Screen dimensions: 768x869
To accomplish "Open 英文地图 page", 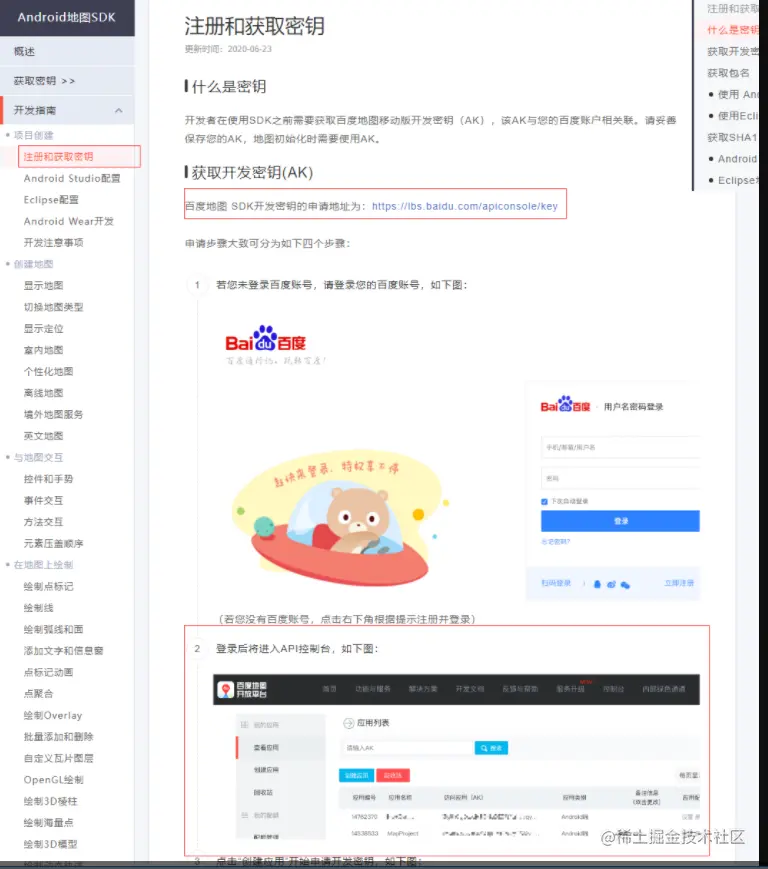I will click(43, 436).
